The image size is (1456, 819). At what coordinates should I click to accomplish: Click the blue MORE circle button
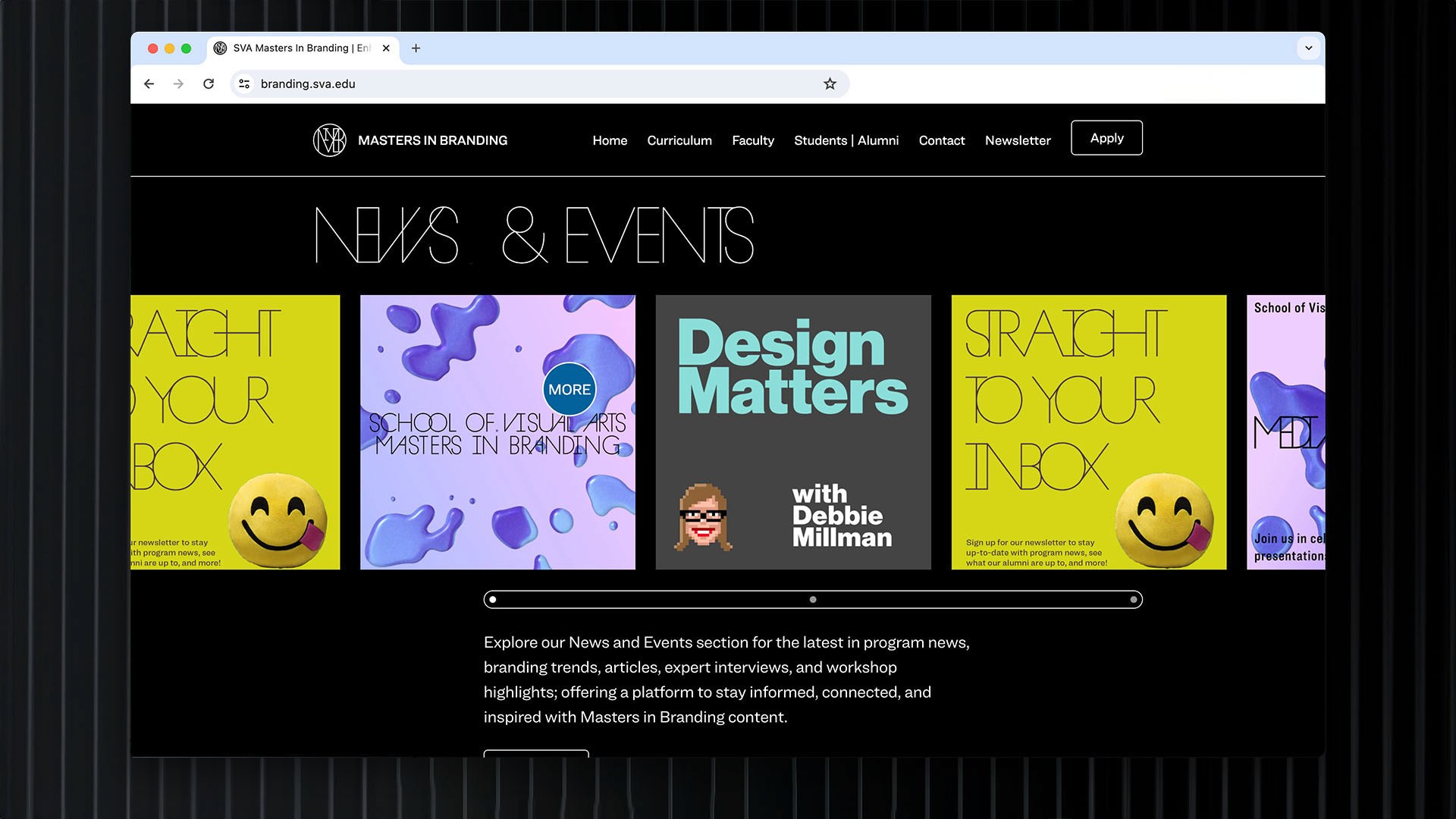(570, 390)
